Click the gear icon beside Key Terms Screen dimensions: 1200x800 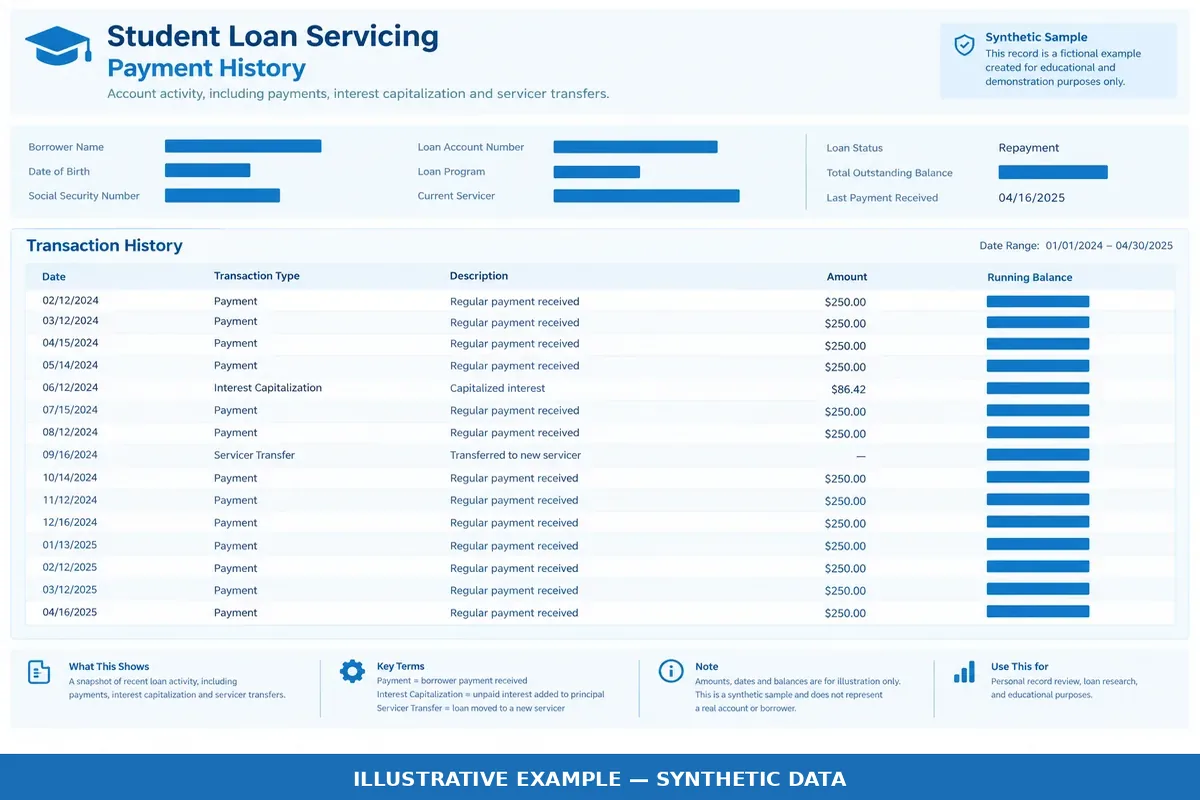click(352, 671)
